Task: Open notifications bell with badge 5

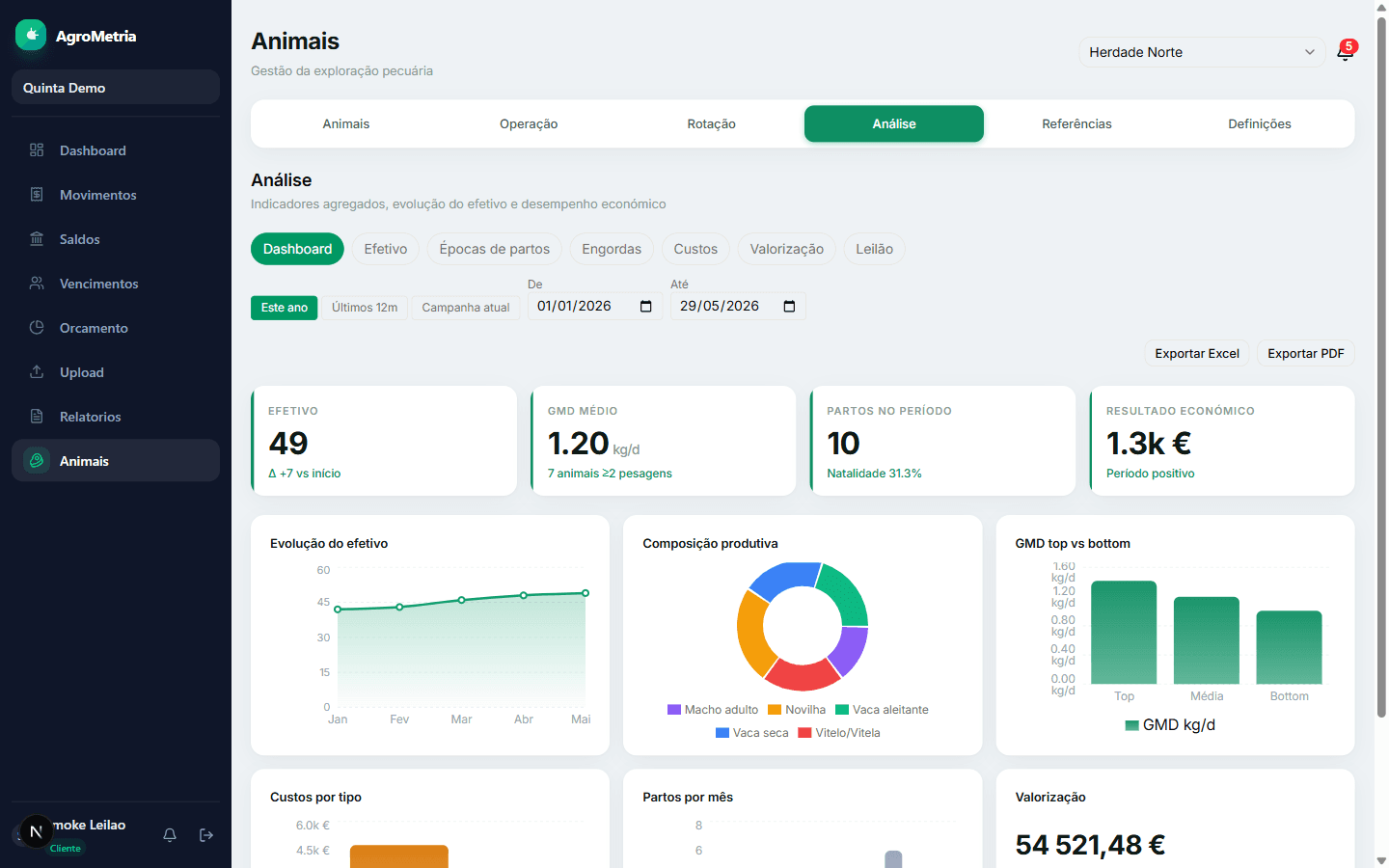Action: click(1345, 52)
